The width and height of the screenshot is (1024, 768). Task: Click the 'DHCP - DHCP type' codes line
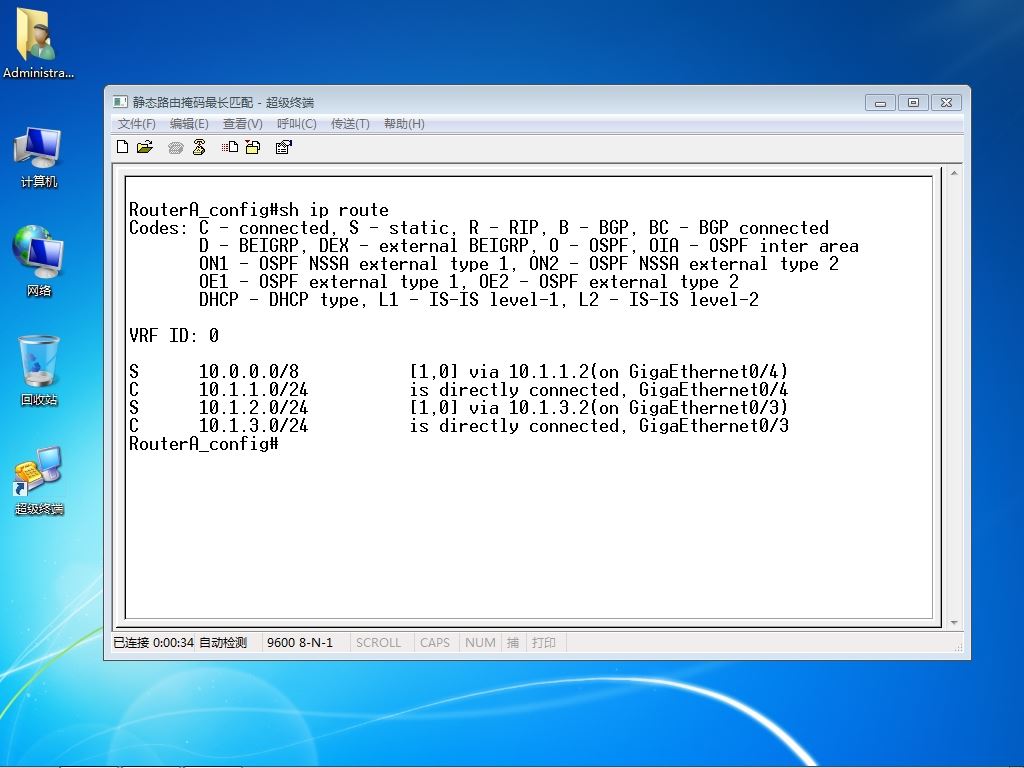479,300
